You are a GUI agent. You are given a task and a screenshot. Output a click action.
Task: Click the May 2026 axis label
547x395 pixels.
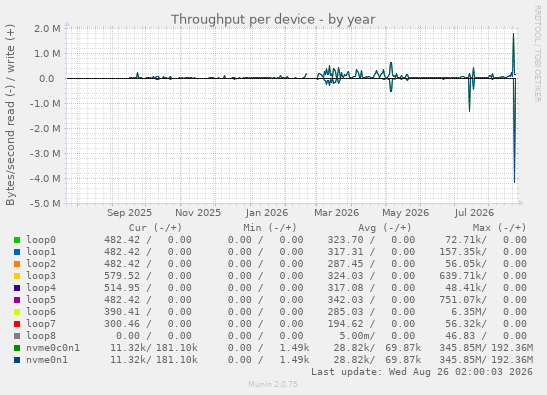405,213
